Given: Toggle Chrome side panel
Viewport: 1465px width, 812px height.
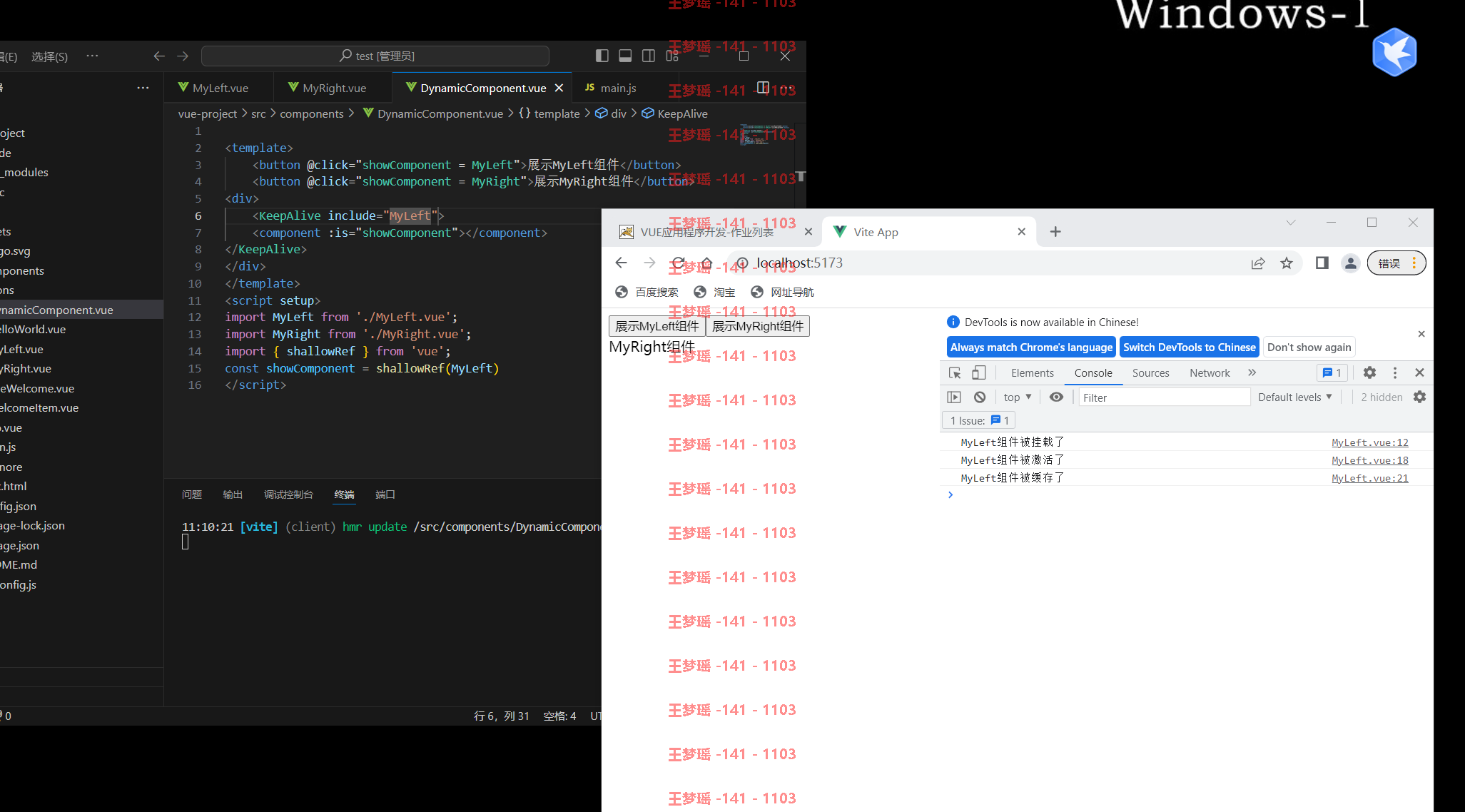Looking at the screenshot, I should (x=1322, y=263).
